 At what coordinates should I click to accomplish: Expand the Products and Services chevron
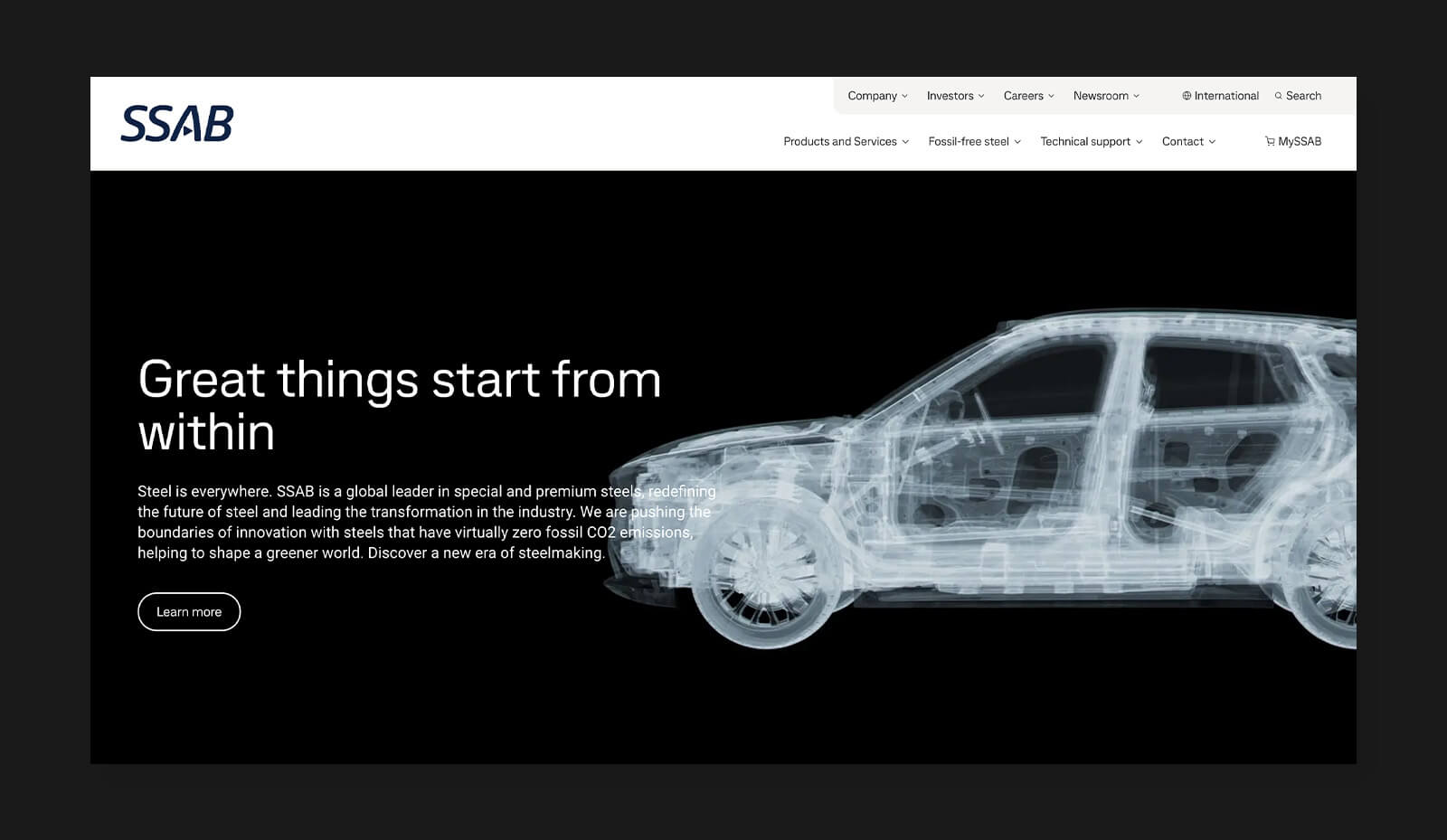(x=905, y=142)
